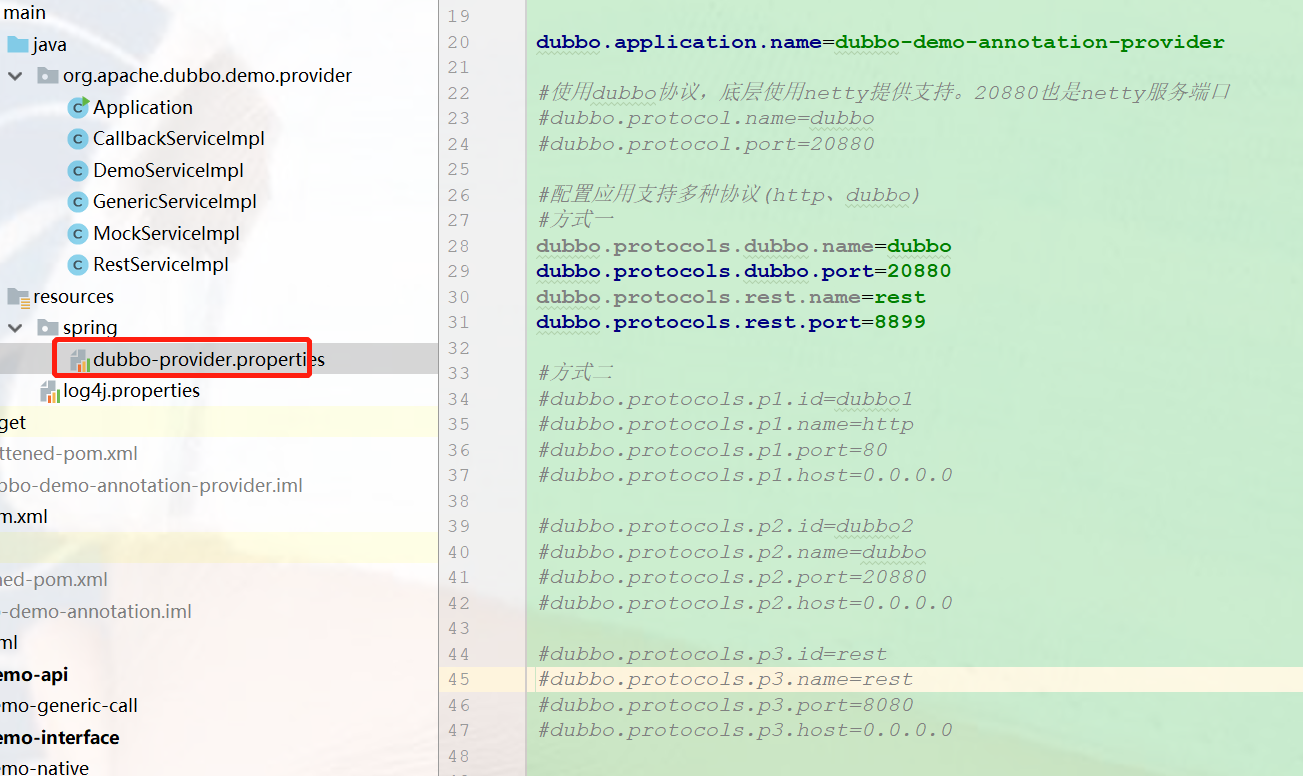
Task: Open CallbackServiceImpl in the project tree
Action: coord(179,139)
